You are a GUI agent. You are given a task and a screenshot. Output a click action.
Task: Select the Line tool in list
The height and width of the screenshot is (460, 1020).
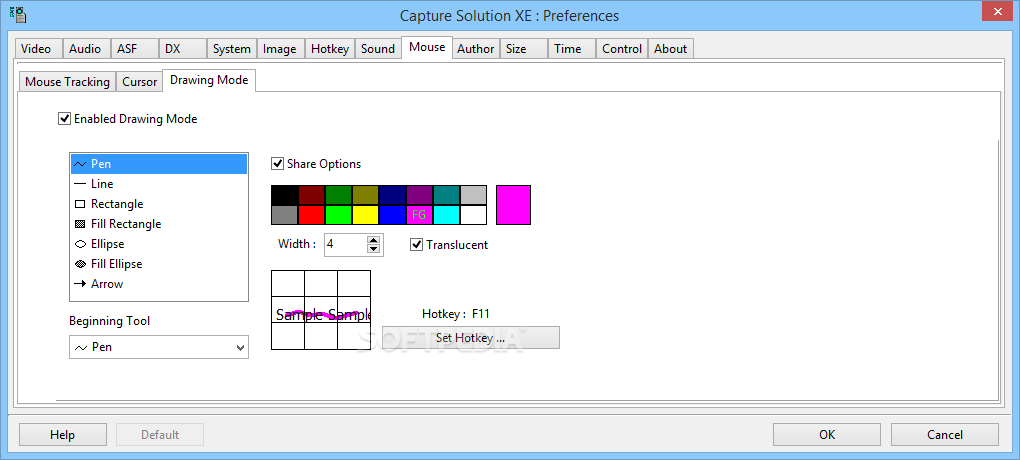159,184
